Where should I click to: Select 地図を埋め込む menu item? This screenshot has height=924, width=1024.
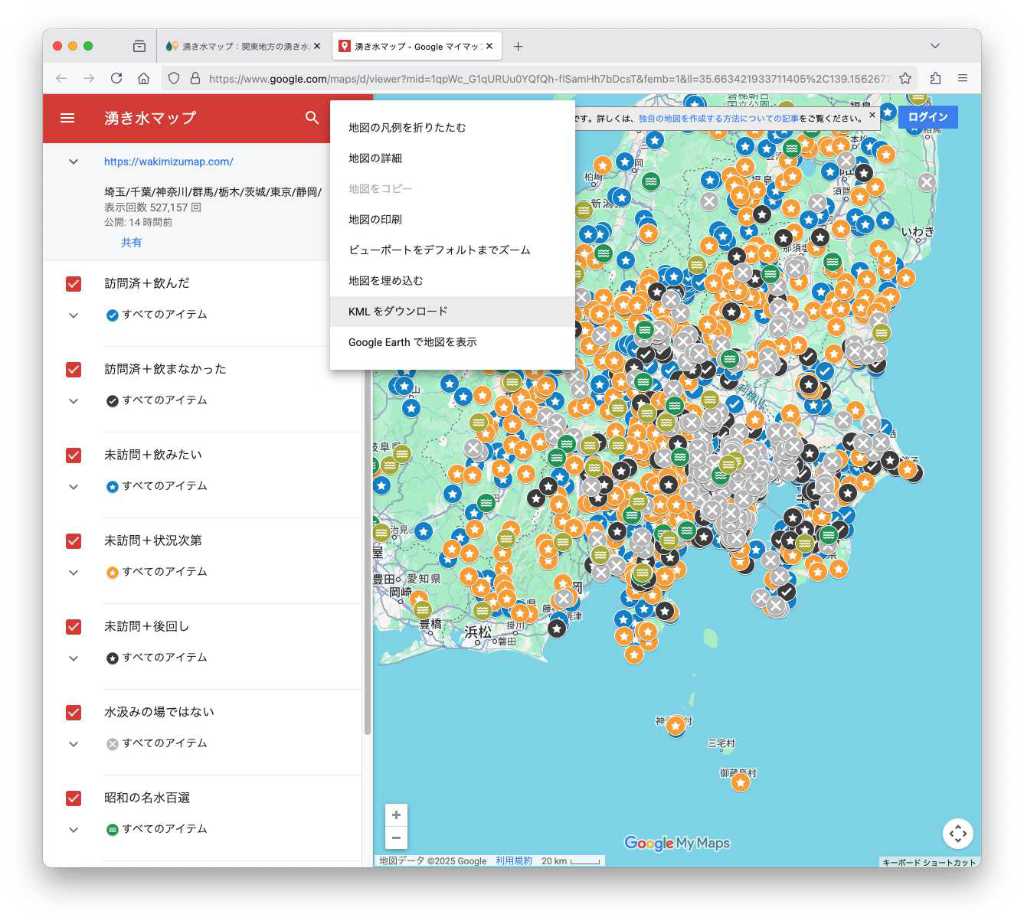(x=453, y=281)
